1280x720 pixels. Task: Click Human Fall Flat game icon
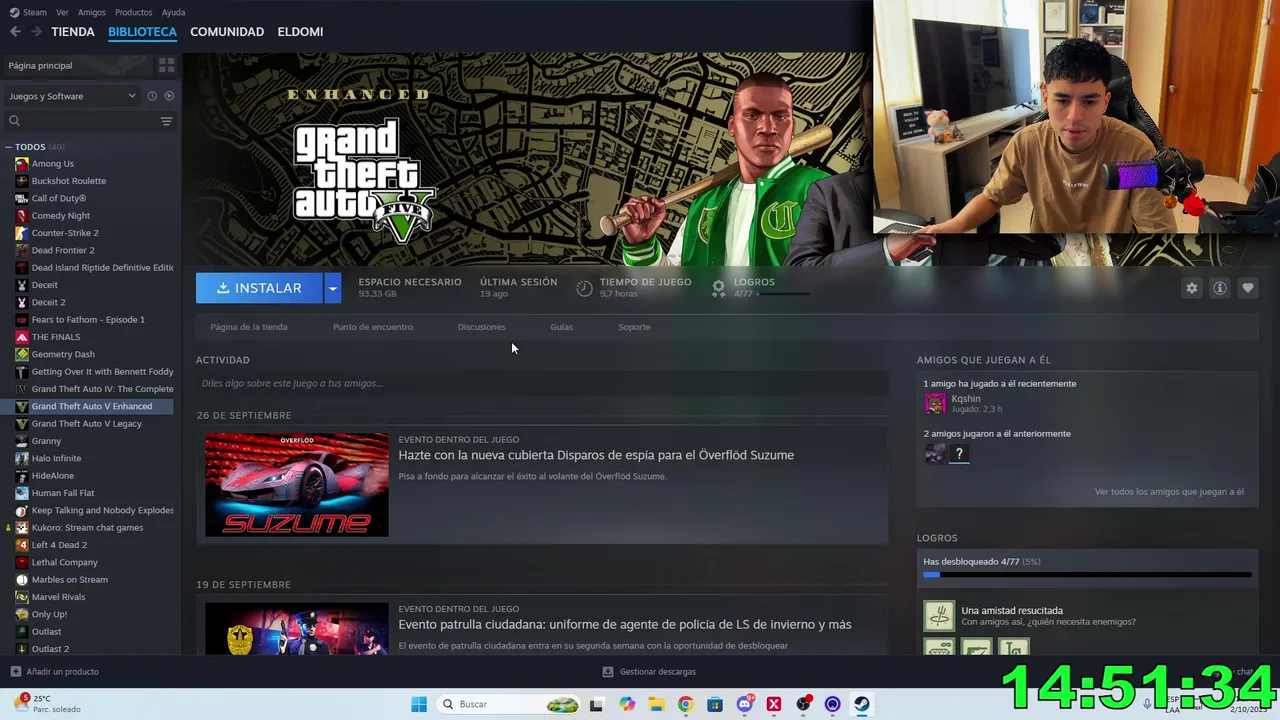[22, 493]
